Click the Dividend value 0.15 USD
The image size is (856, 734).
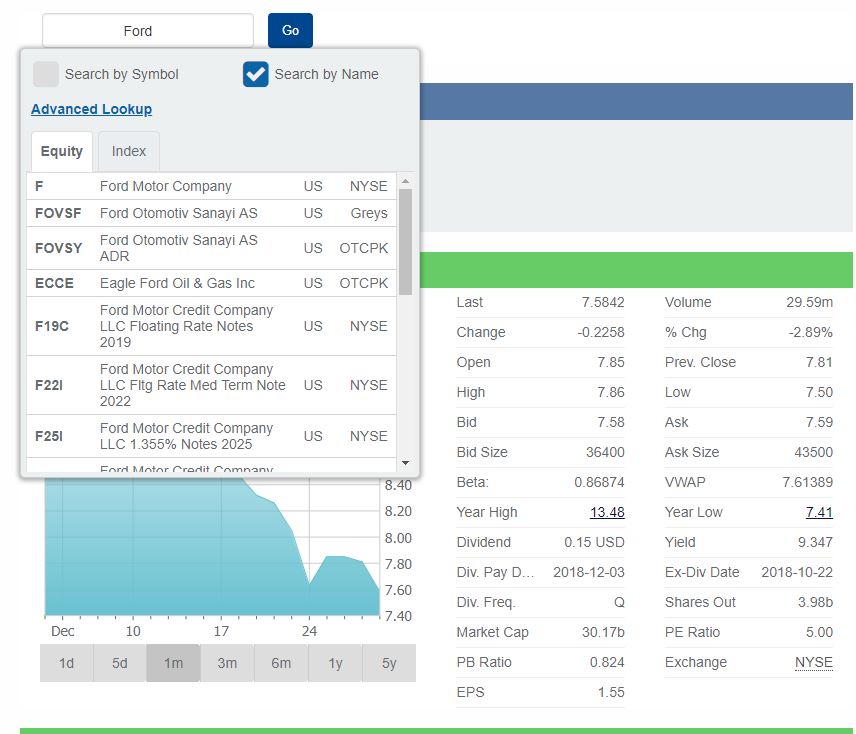pyautogui.click(x=594, y=542)
